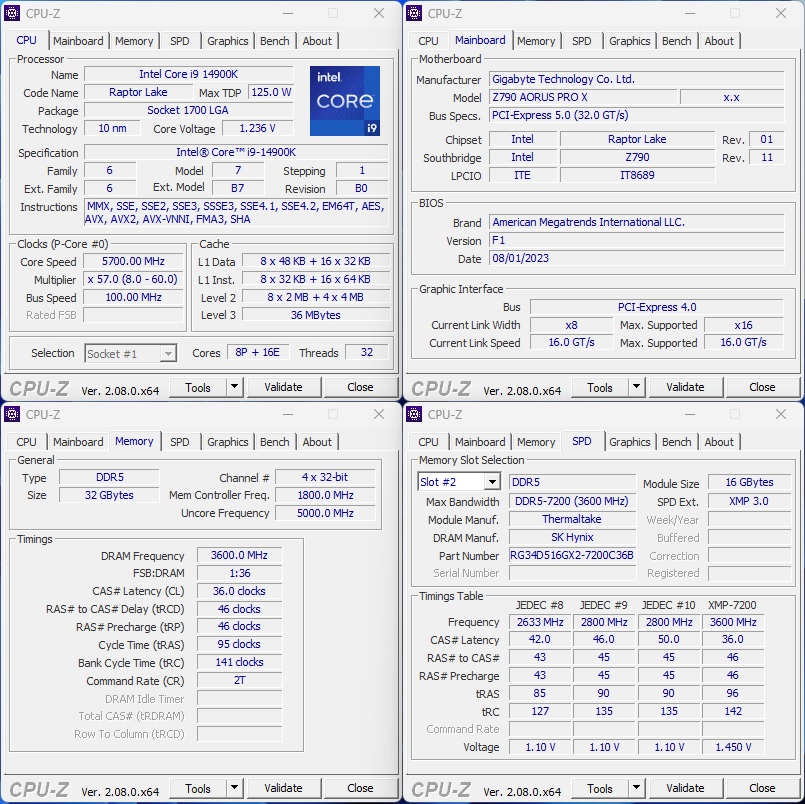Click the DRAM Frequency value 3600.0 MHz
This screenshot has height=804, width=805.
239,556
